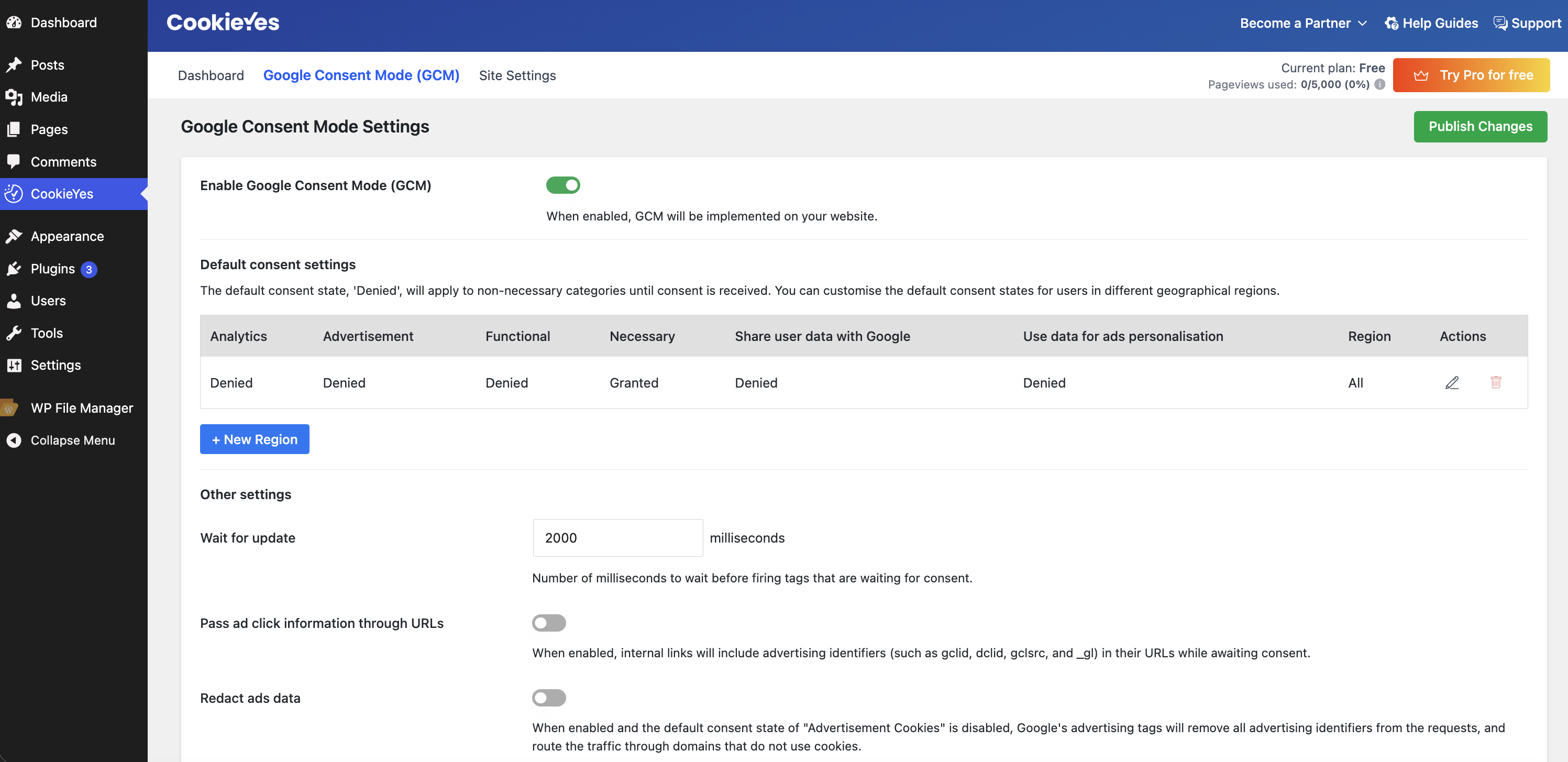Add a region with New Region button
The height and width of the screenshot is (762, 1568).
(x=255, y=439)
